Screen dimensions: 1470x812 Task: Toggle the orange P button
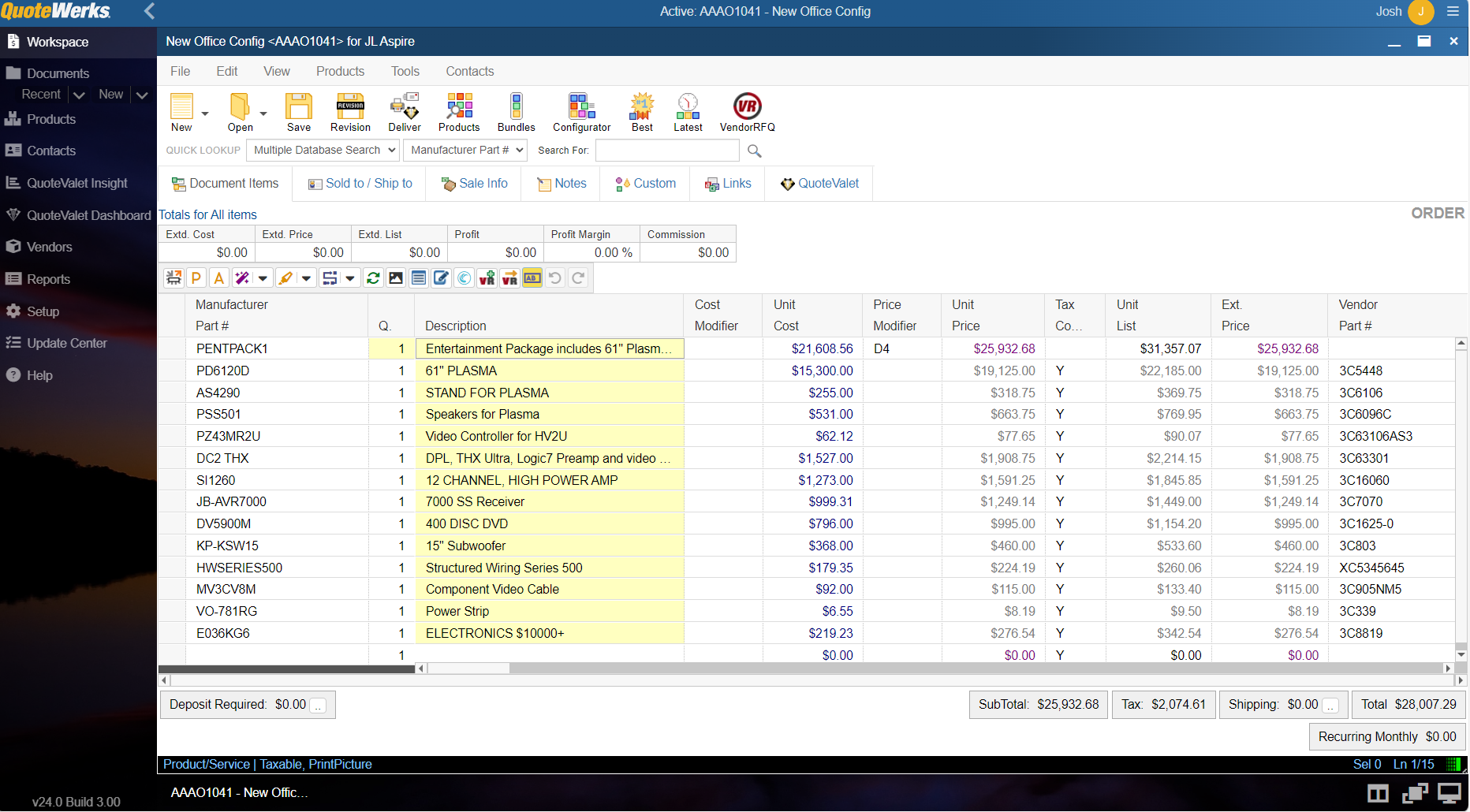tap(196, 278)
